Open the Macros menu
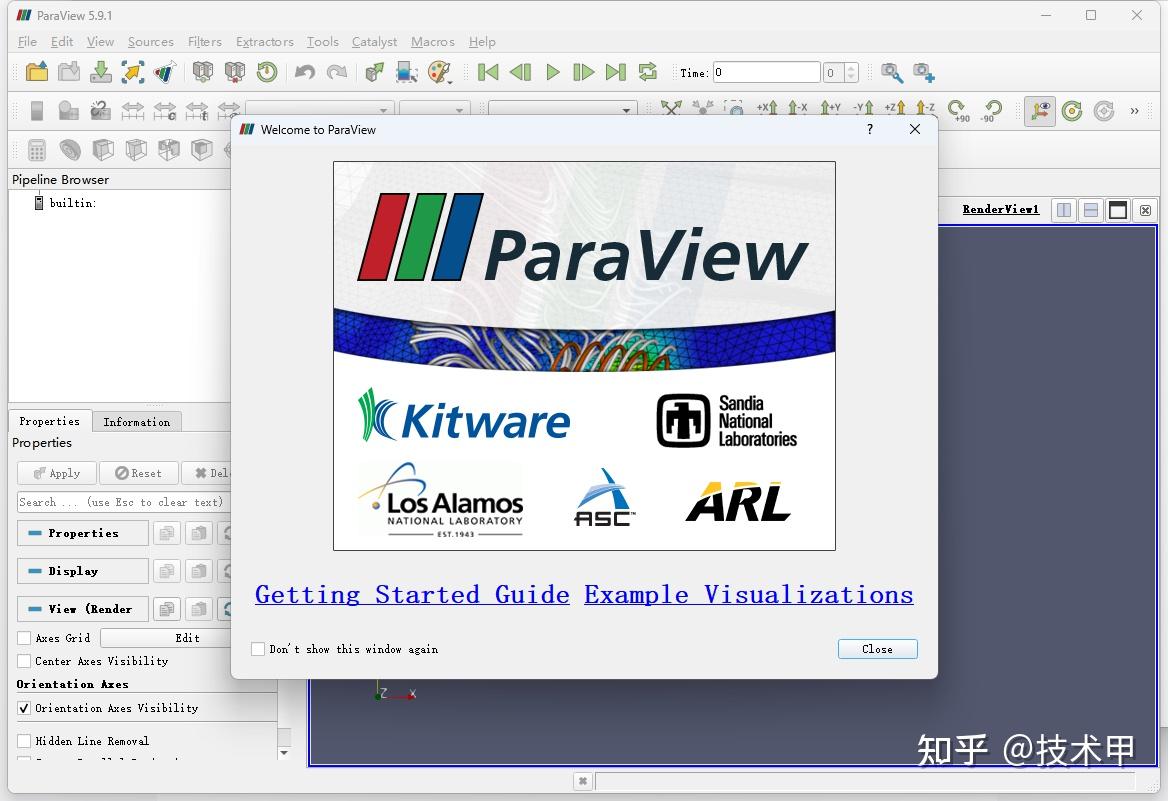Screen dimensions: 1168x801 [x=433, y=42]
